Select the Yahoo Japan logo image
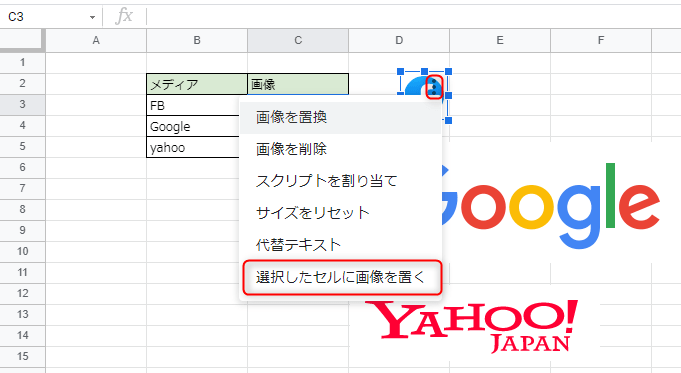Screen dimensions: 681x373 [472, 325]
